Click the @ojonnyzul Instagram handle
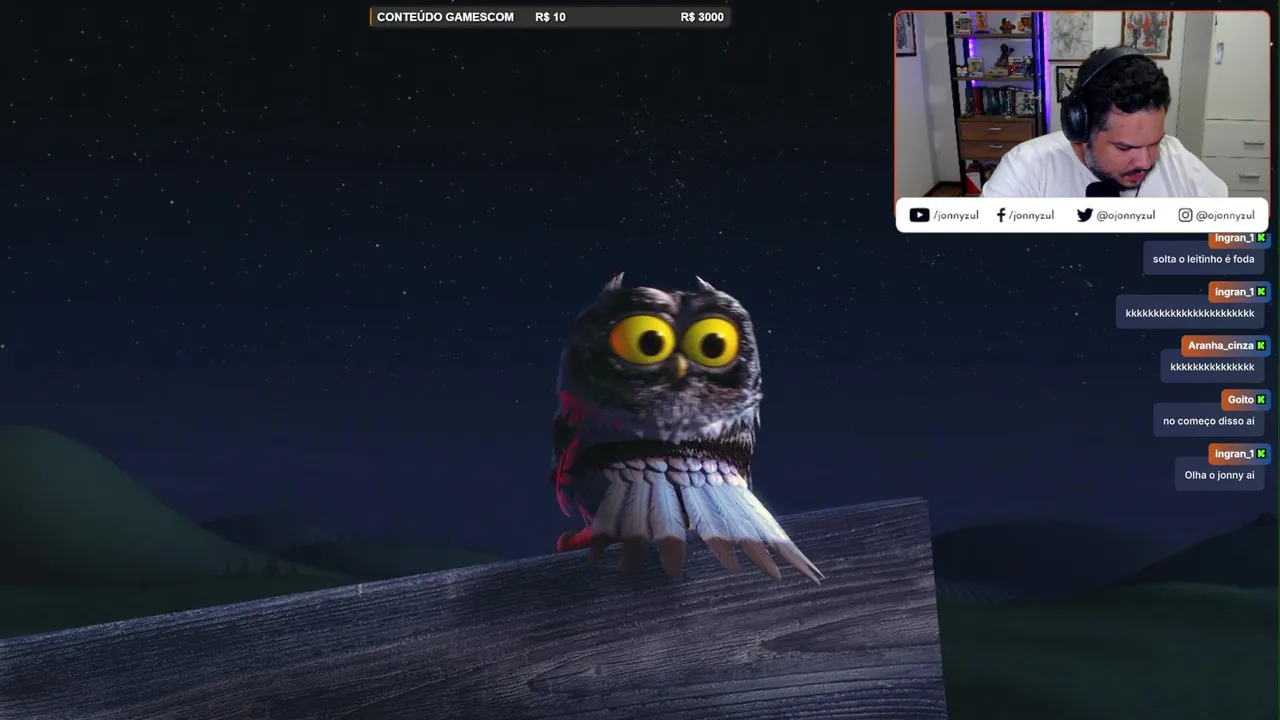The height and width of the screenshot is (720, 1280). (x=1225, y=216)
